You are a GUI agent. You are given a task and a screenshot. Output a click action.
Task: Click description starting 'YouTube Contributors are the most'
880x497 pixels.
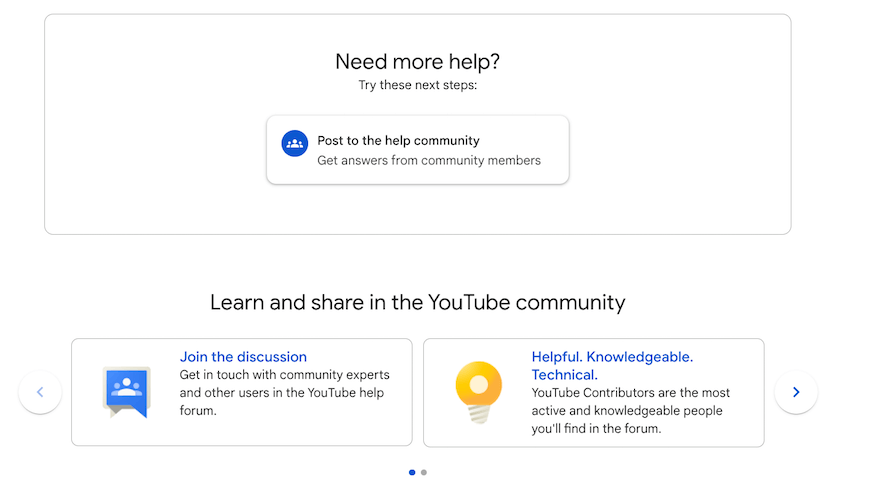pyautogui.click(x=631, y=411)
